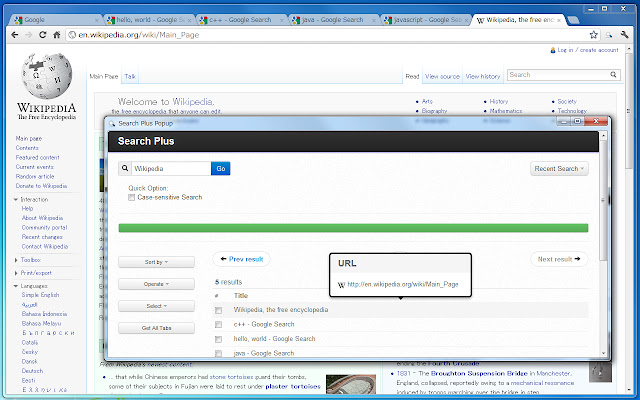This screenshot has width=640, height=400.
Task: Expand the Toolbox sidebar section
Action: pos(16,260)
